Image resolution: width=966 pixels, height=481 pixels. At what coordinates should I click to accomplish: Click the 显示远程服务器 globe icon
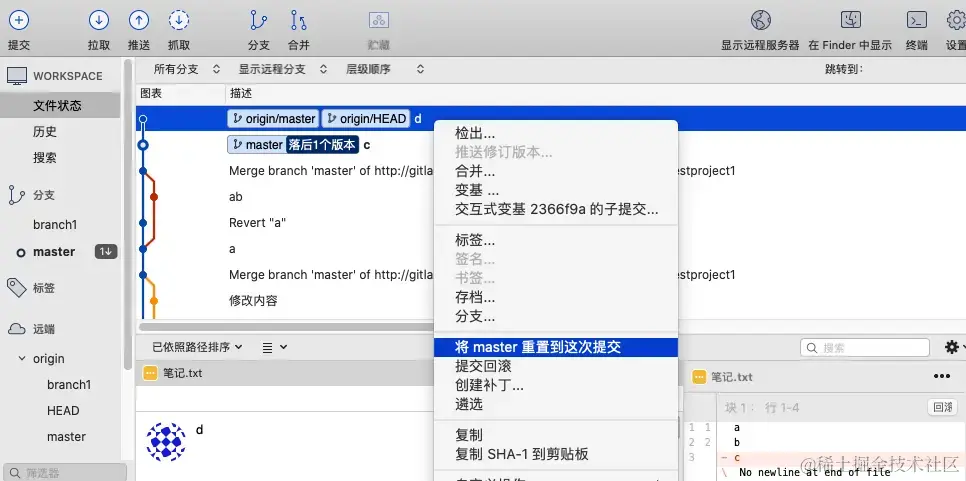pyautogui.click(x=761, y=20)
